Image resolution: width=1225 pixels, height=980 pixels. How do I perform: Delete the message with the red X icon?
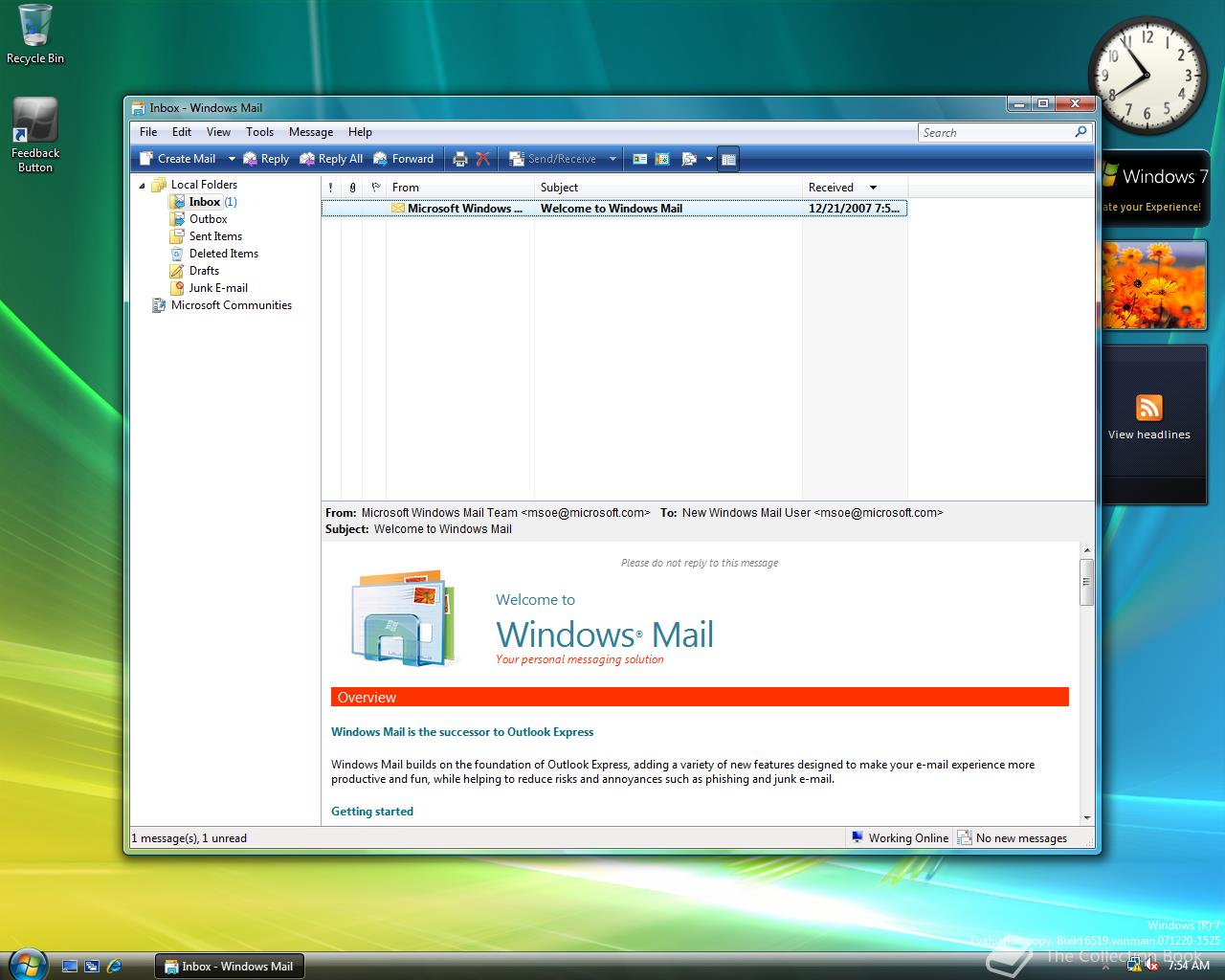[x=482, y=159]
